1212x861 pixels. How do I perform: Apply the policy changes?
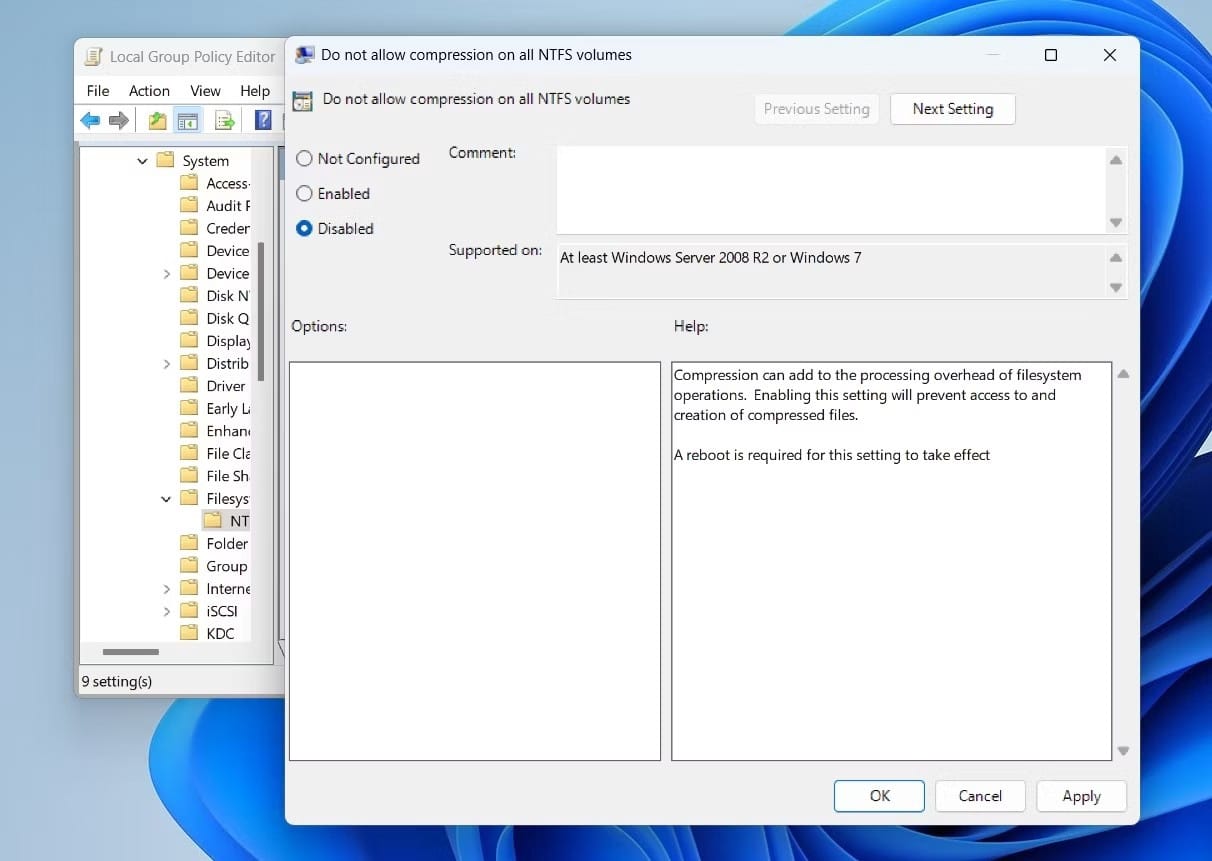1081,796
